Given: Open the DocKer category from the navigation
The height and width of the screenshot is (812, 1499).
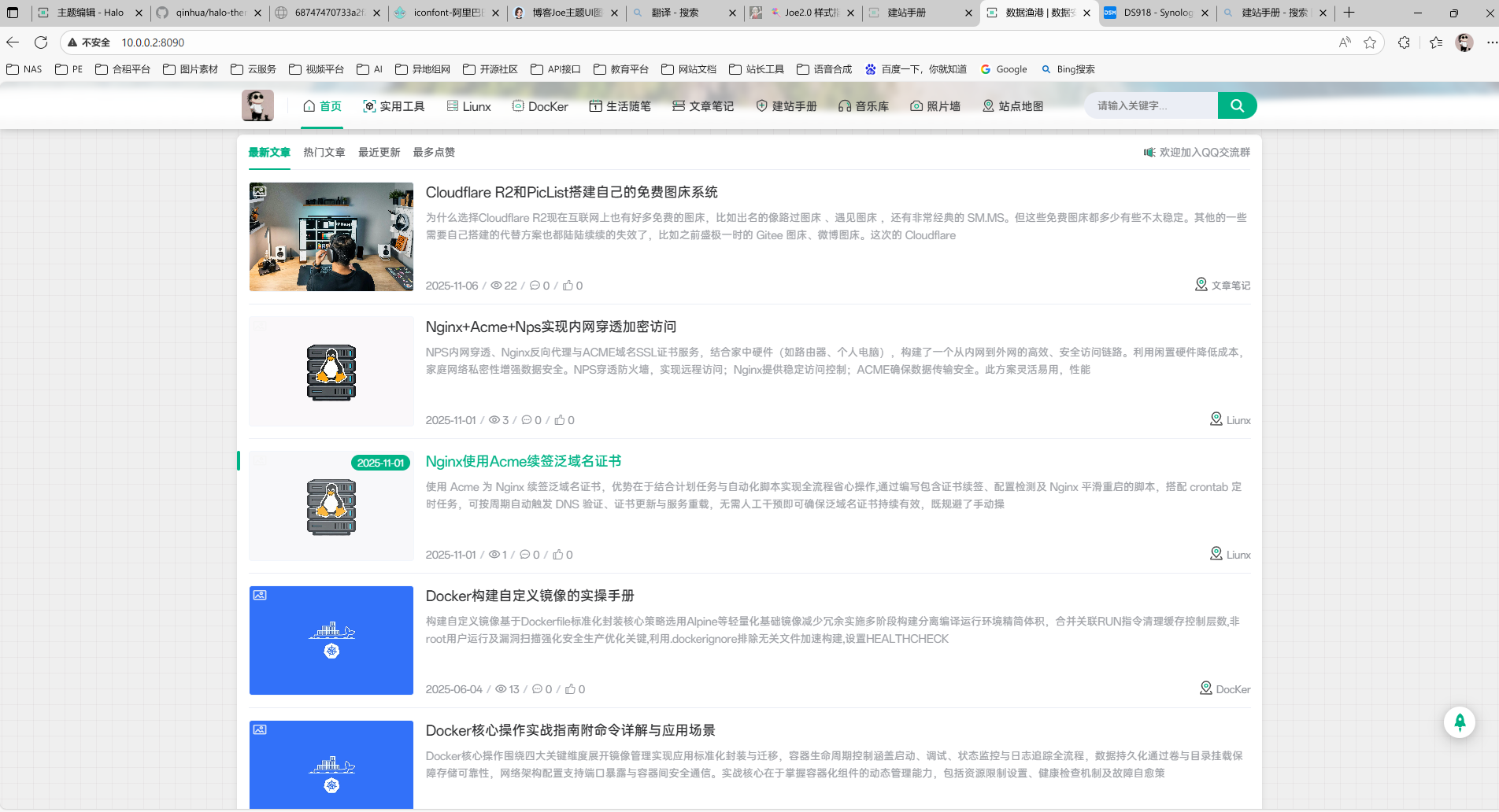Looking at the screenshot, I should point(540,105).
